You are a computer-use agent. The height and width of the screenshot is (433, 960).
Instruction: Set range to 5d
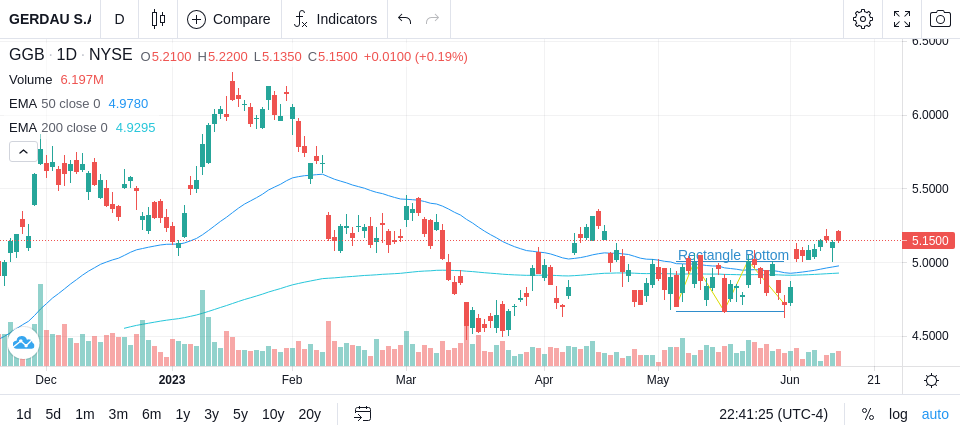click(x=53, y=415)
